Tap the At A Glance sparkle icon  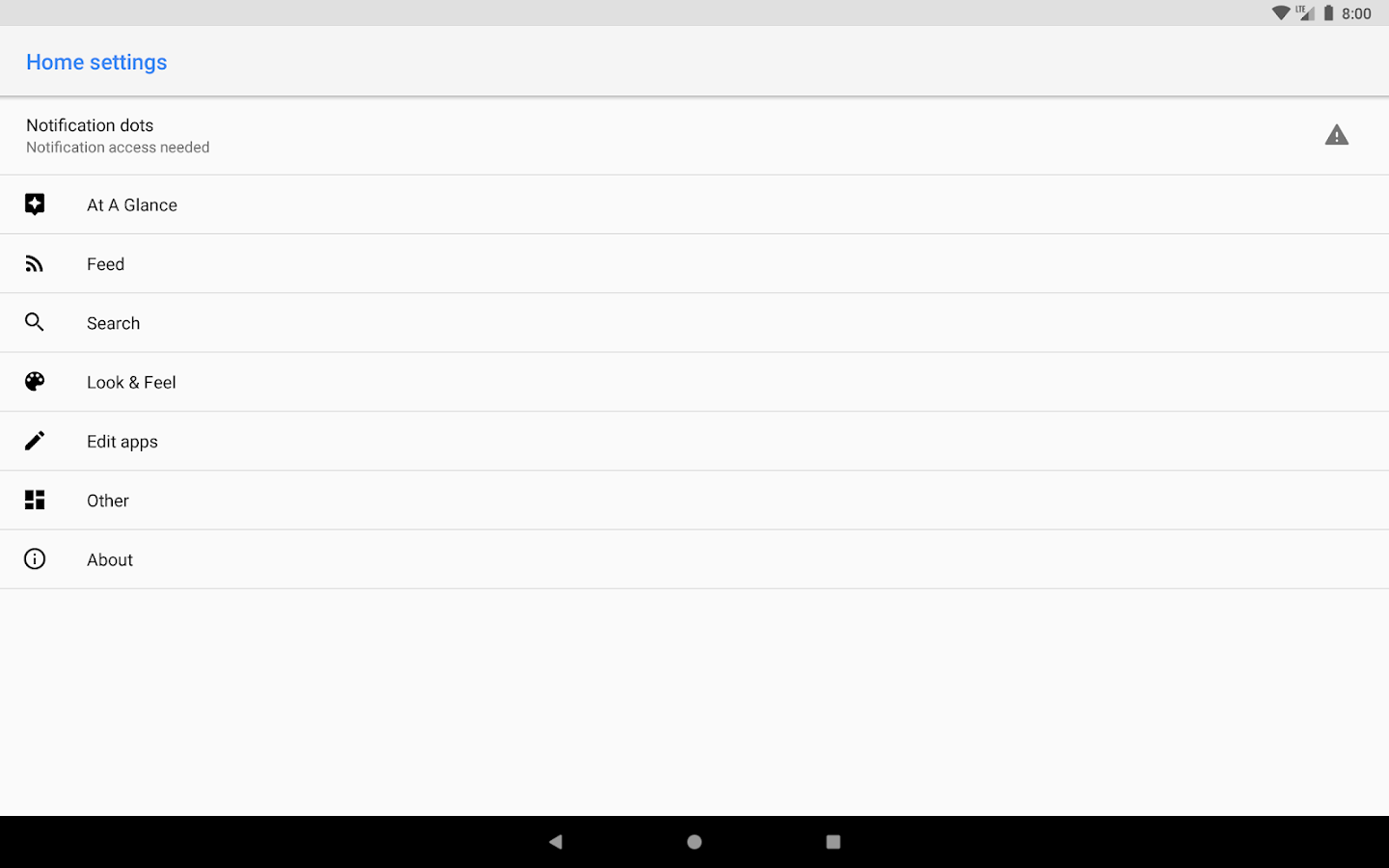(x=35, y=204)
